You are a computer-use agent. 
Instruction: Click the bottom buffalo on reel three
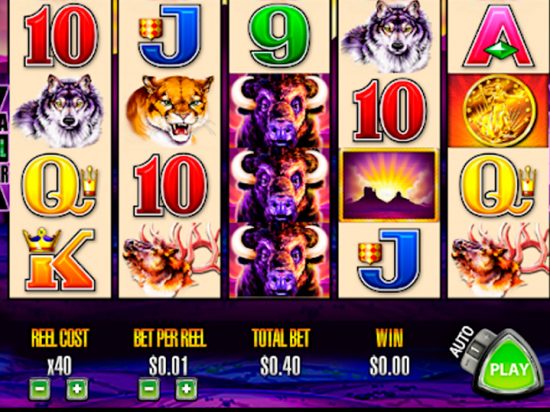tap(280, 259)
